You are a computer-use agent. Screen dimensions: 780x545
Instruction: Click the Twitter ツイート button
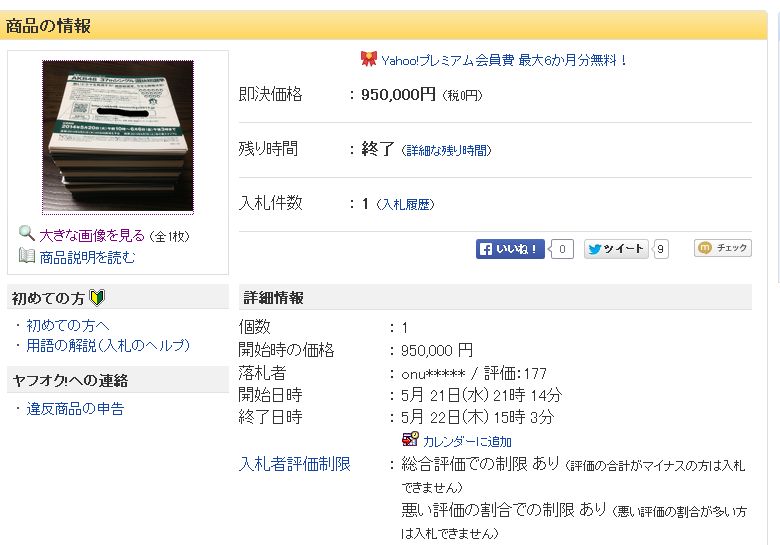tap(616, 249)
